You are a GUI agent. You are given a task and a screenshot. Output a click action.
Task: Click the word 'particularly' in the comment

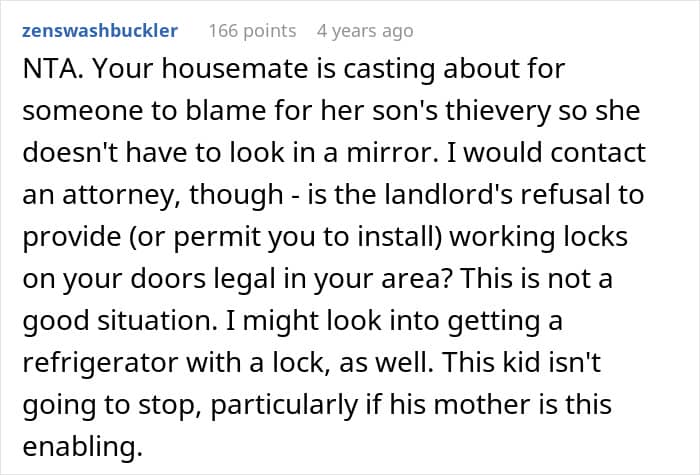284,405
